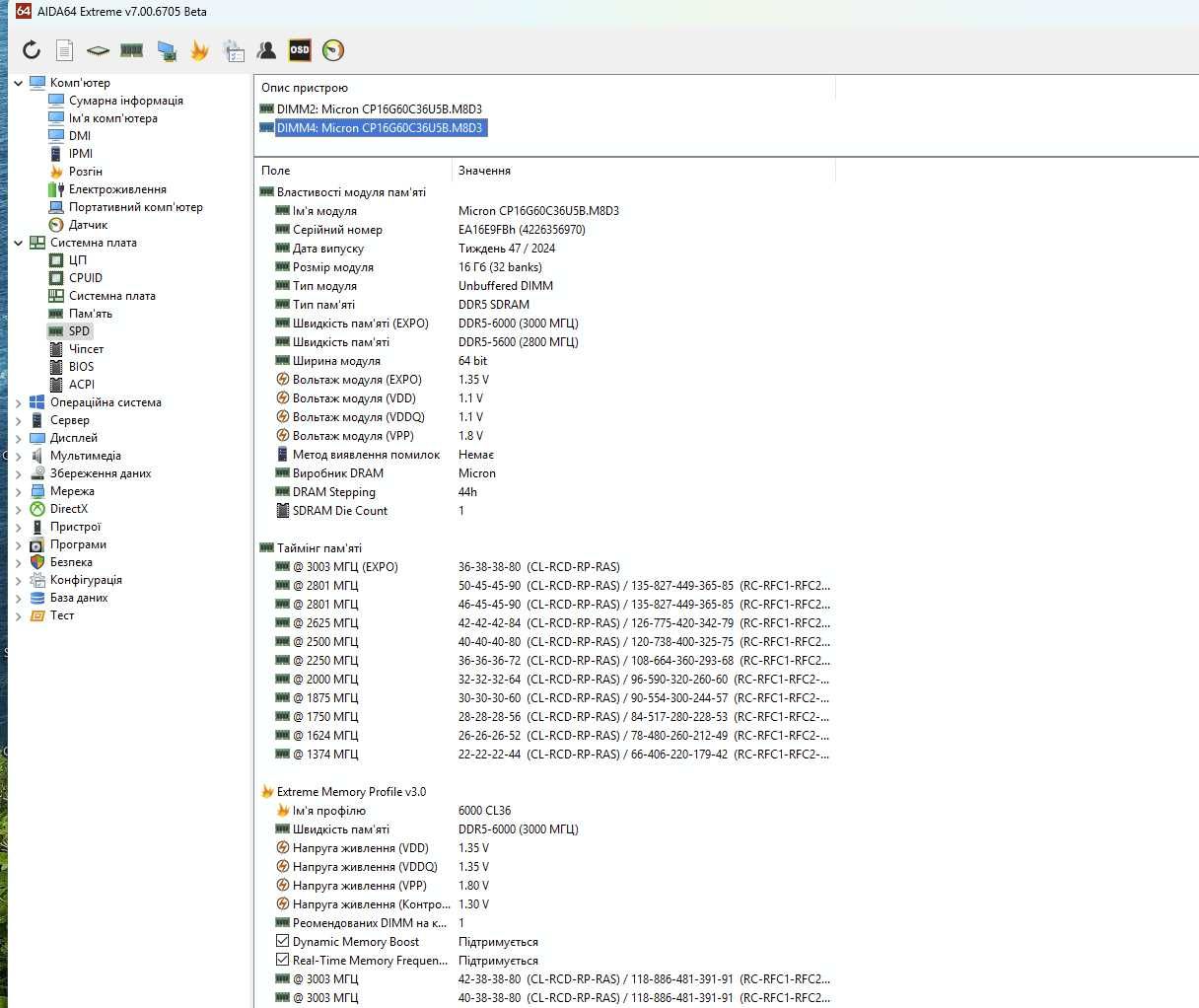Click the Опис пристрою column header

pos(544,88)
